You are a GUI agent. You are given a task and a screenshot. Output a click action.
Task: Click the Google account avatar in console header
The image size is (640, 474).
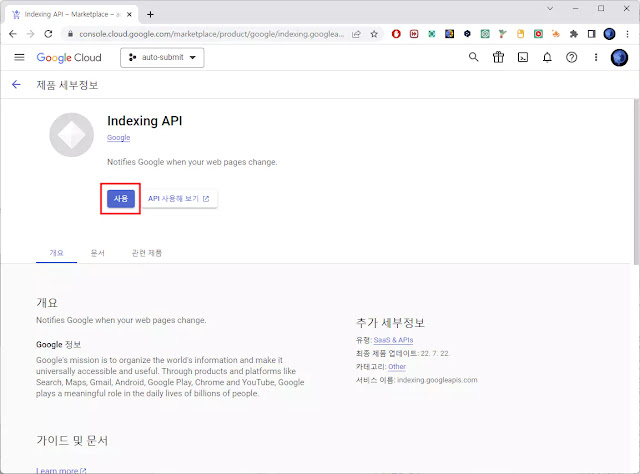click(x=619, y=58)
